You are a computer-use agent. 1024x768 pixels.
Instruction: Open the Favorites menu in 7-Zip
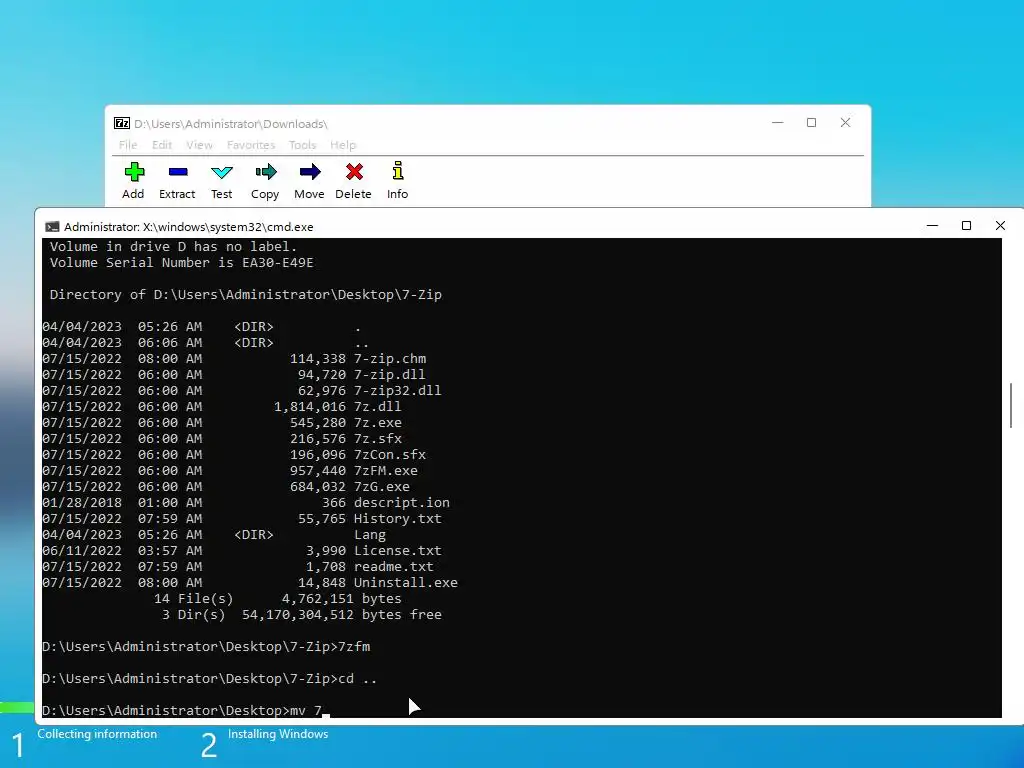pyautogui.click(x=251, y=145)
